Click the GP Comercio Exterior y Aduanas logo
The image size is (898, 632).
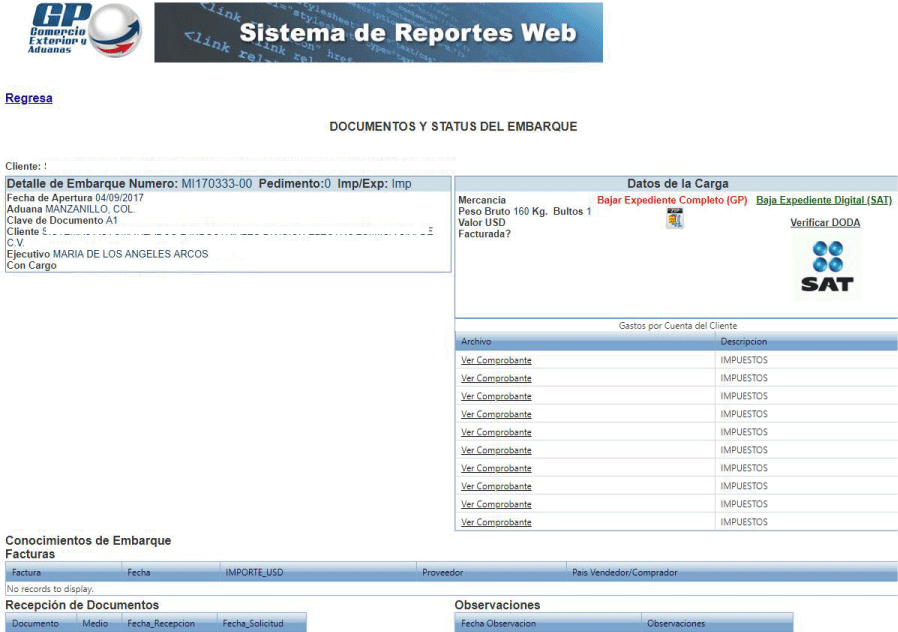click(85, 30)
